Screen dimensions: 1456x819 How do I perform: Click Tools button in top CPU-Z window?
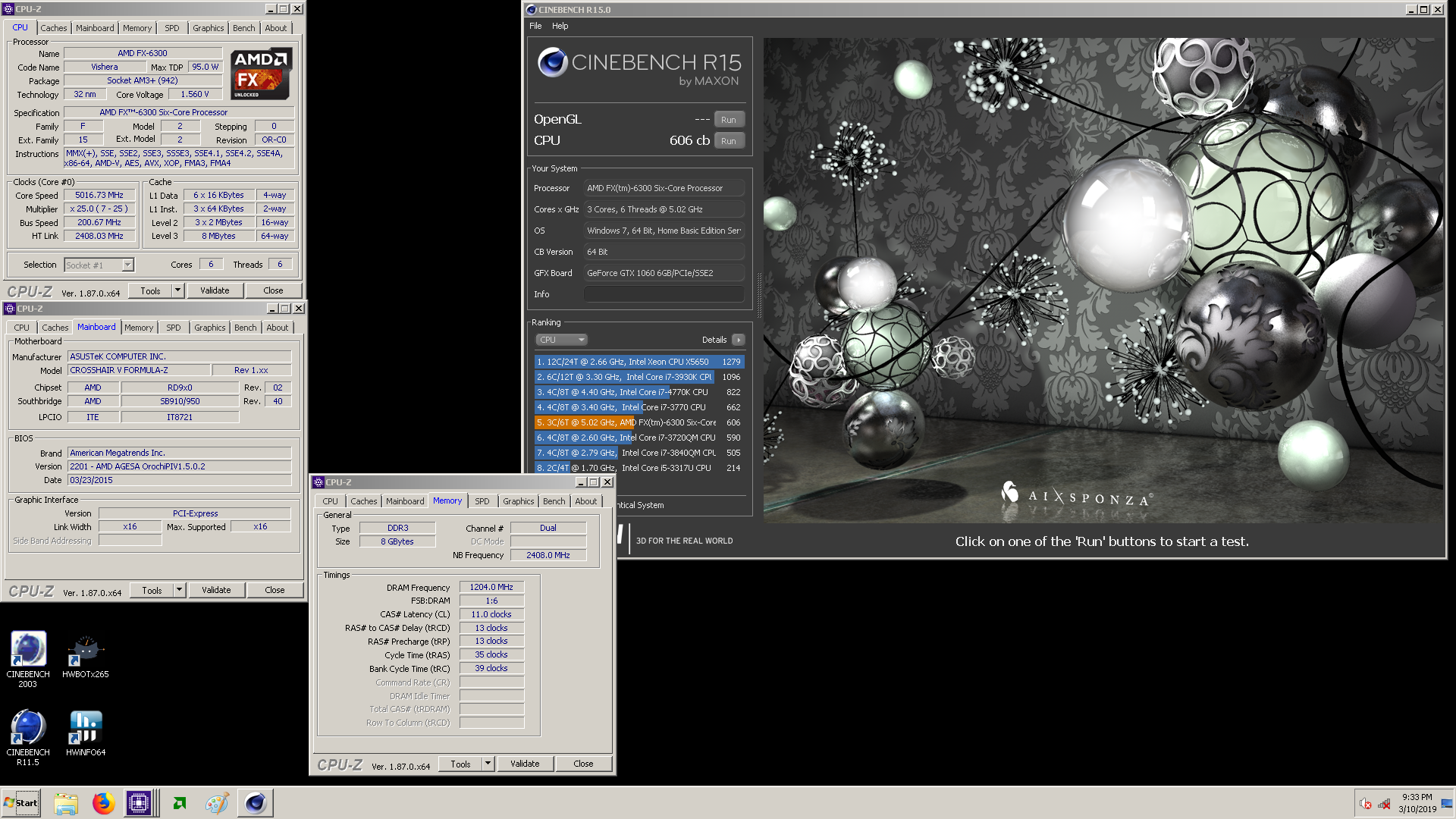(x=151, y=290)
